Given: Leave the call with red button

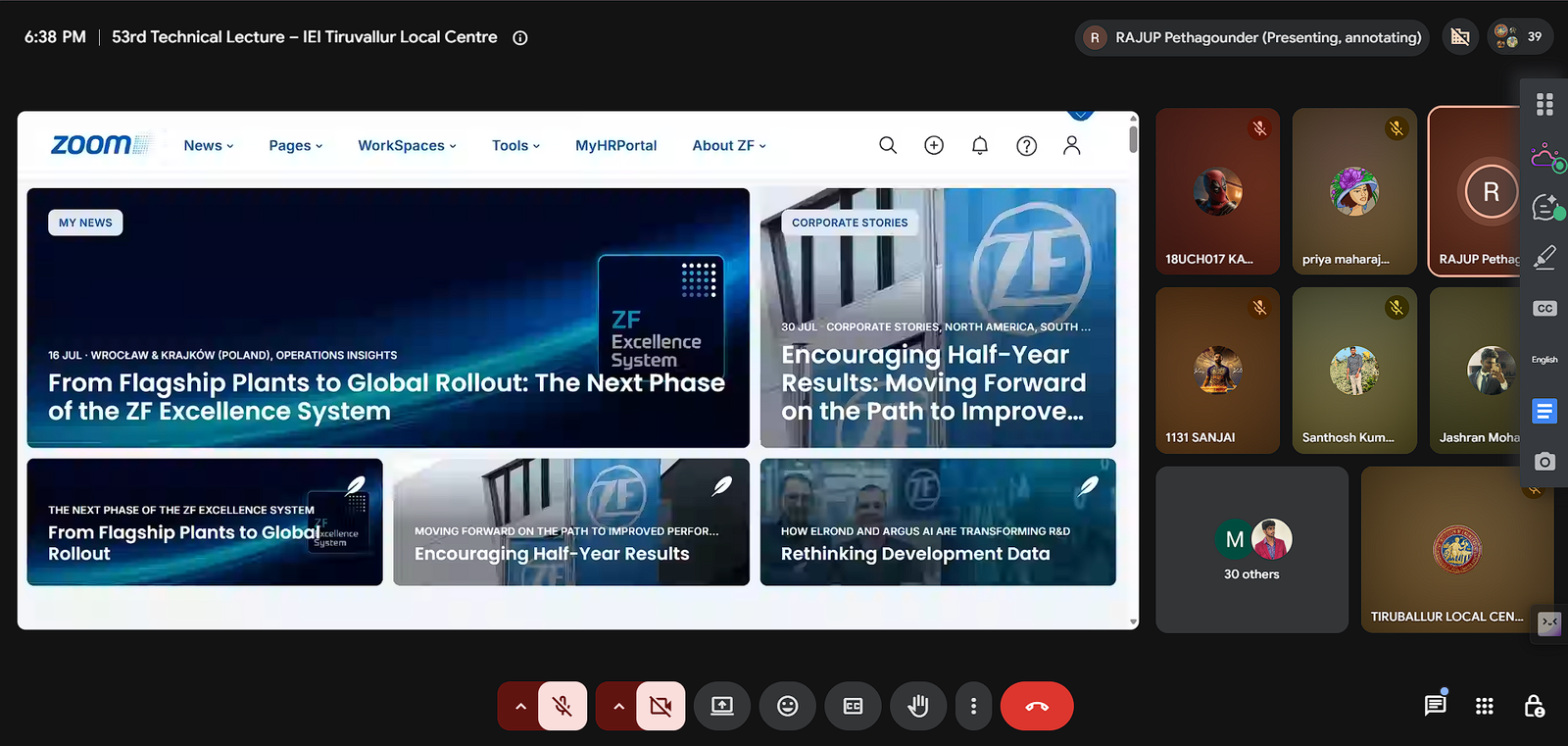Looking at the screenshot, I should (1037, 706).
